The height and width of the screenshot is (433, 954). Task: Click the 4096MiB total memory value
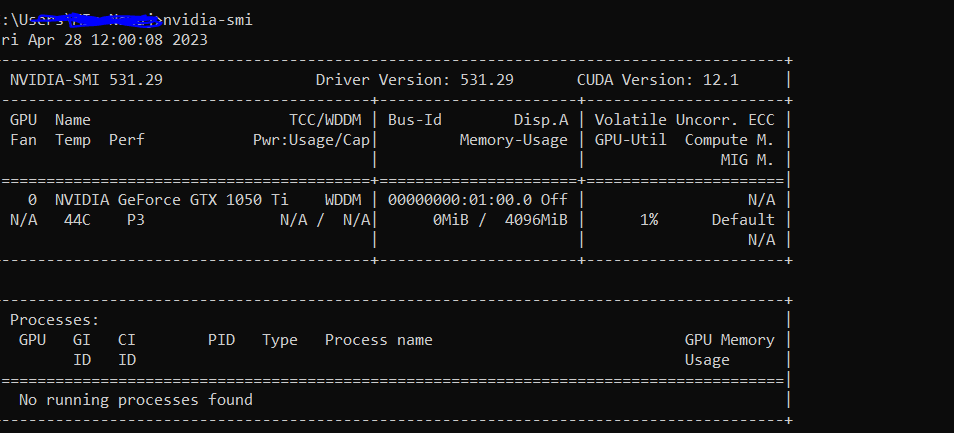(x=536, y=220)
